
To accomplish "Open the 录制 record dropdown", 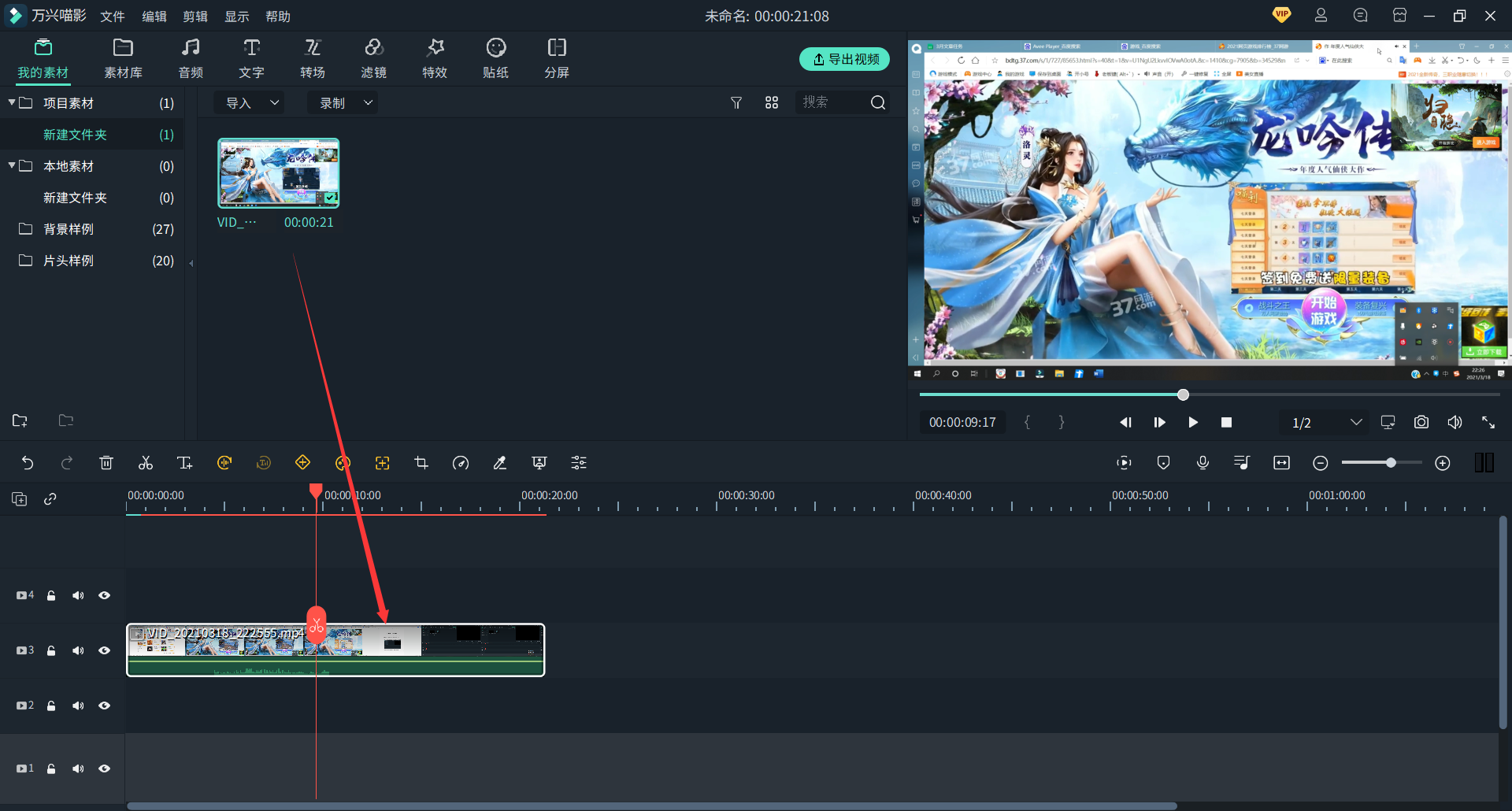I will pos(344,103).
